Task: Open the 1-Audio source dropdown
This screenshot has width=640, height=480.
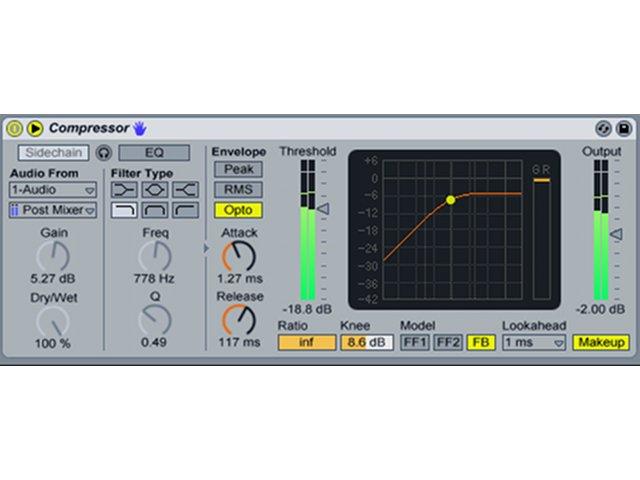Action: coord(53,190)
